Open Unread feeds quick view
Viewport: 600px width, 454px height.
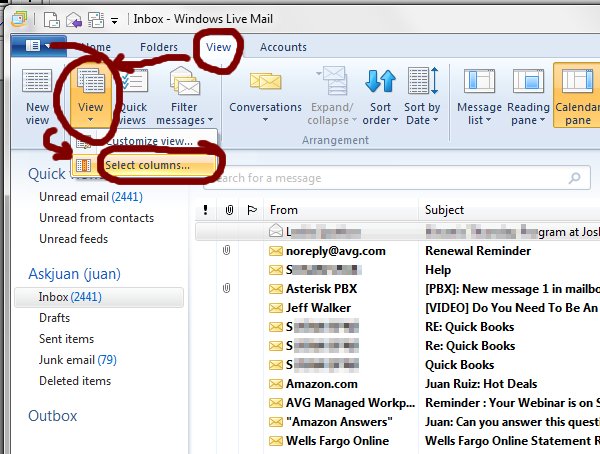click(x=73, y=239)
